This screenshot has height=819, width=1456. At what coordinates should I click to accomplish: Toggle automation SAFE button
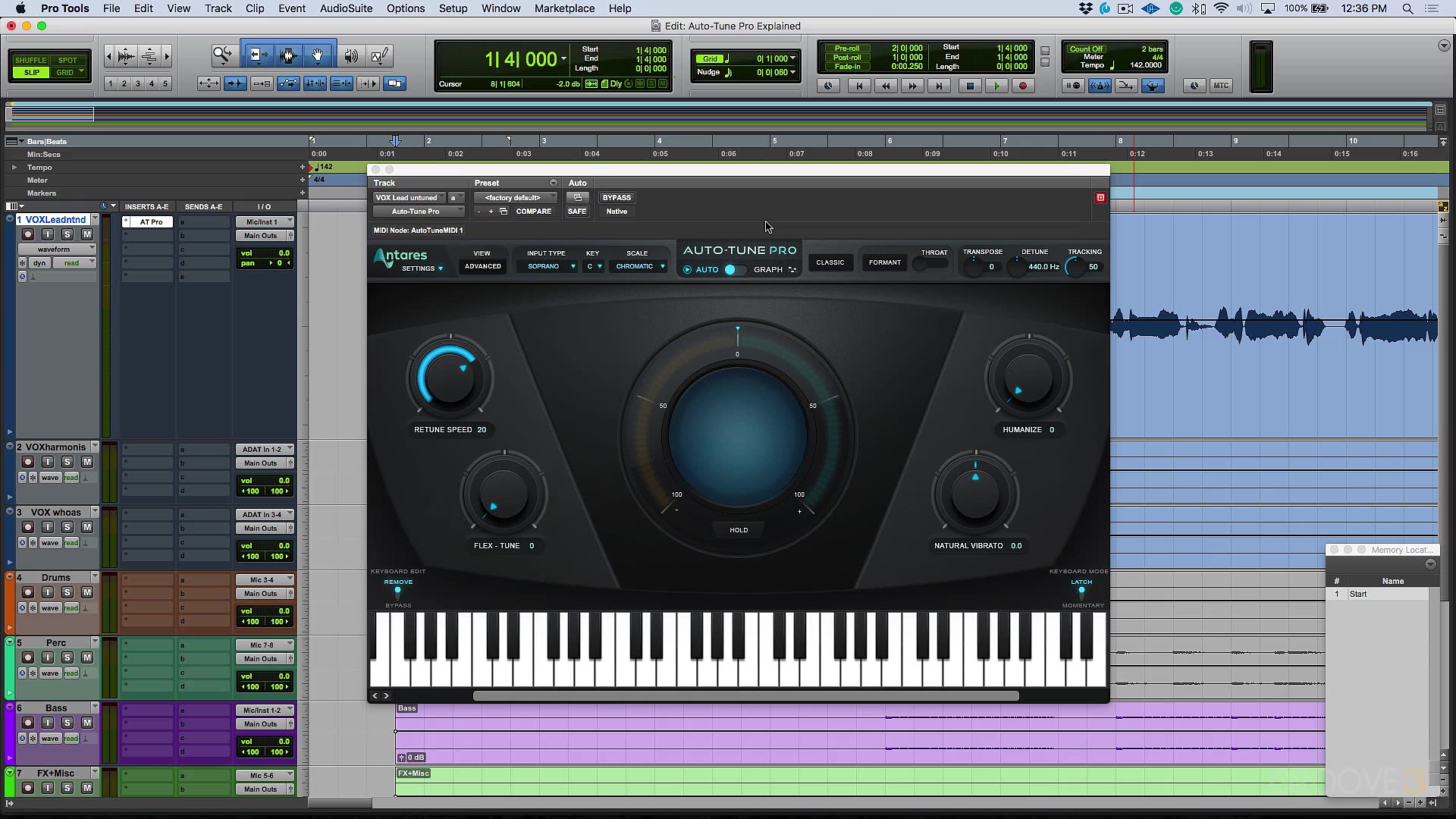577,212
